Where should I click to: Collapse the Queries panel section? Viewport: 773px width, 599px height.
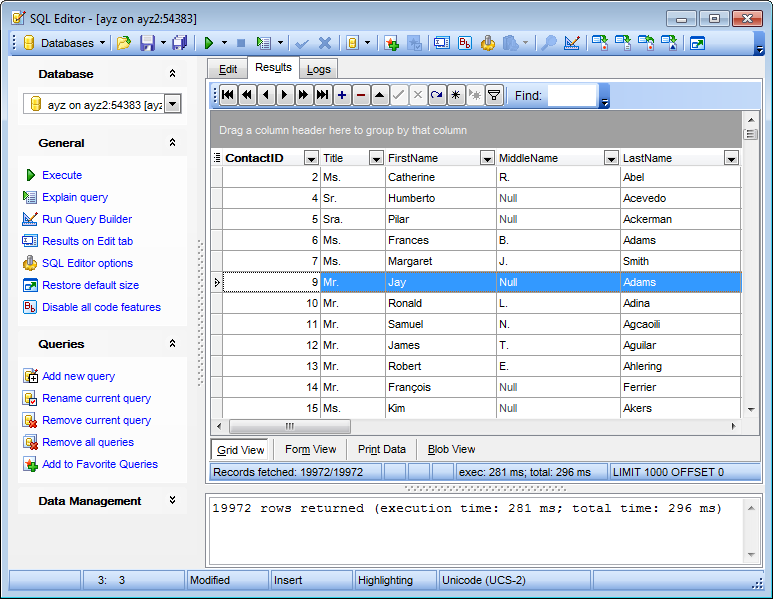point(173,343)
